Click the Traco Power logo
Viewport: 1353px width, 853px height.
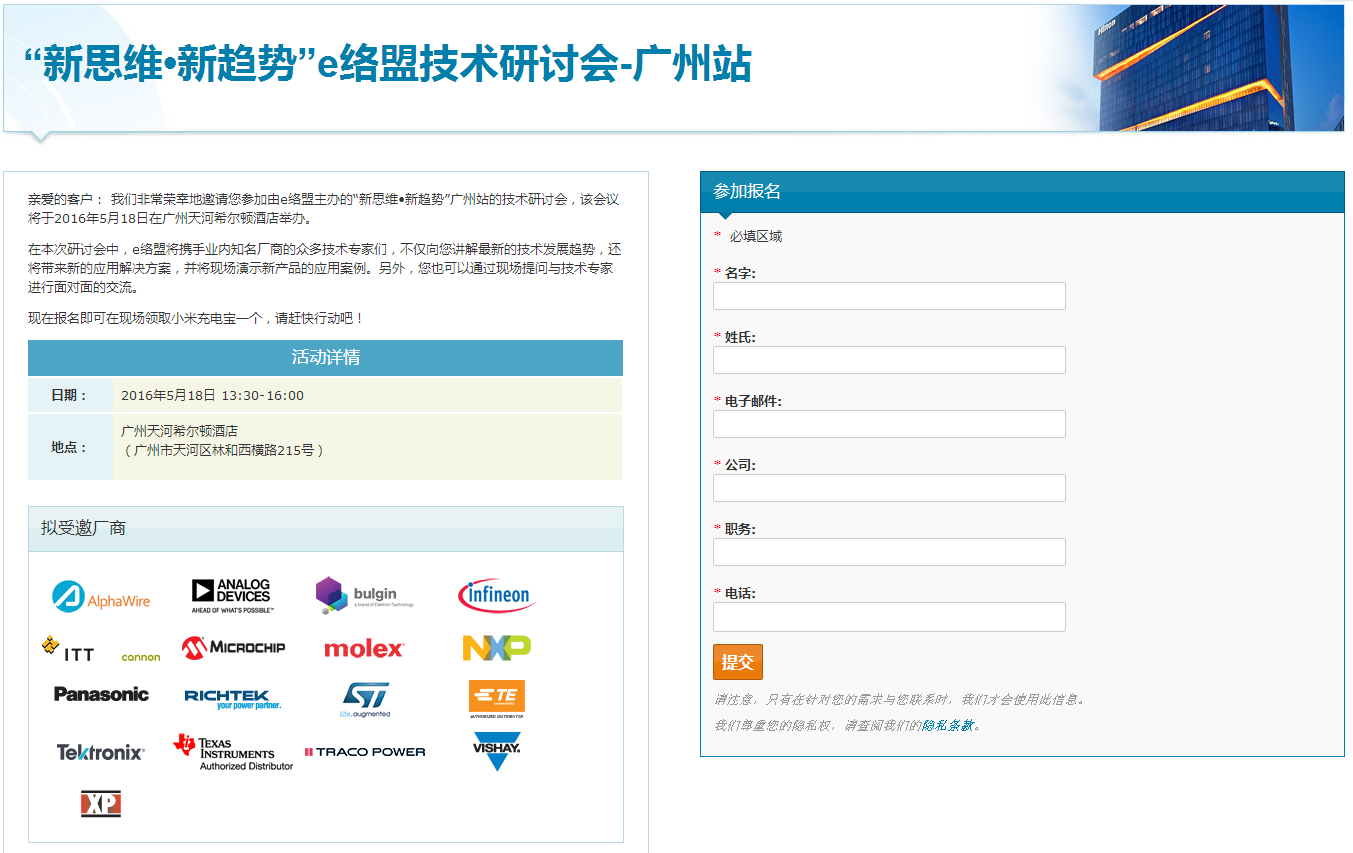click(365, 752)
